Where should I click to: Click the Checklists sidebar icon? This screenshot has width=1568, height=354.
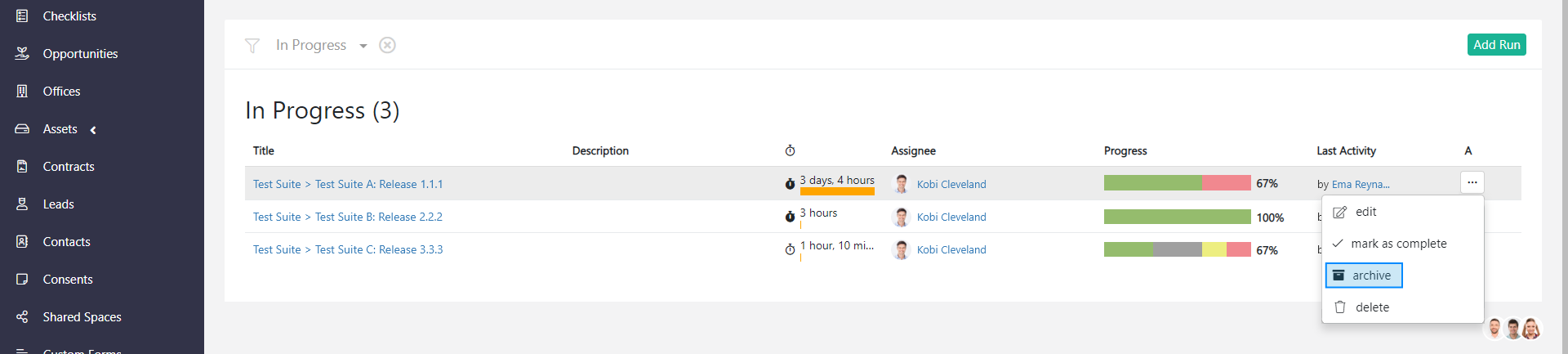[23, 16]
